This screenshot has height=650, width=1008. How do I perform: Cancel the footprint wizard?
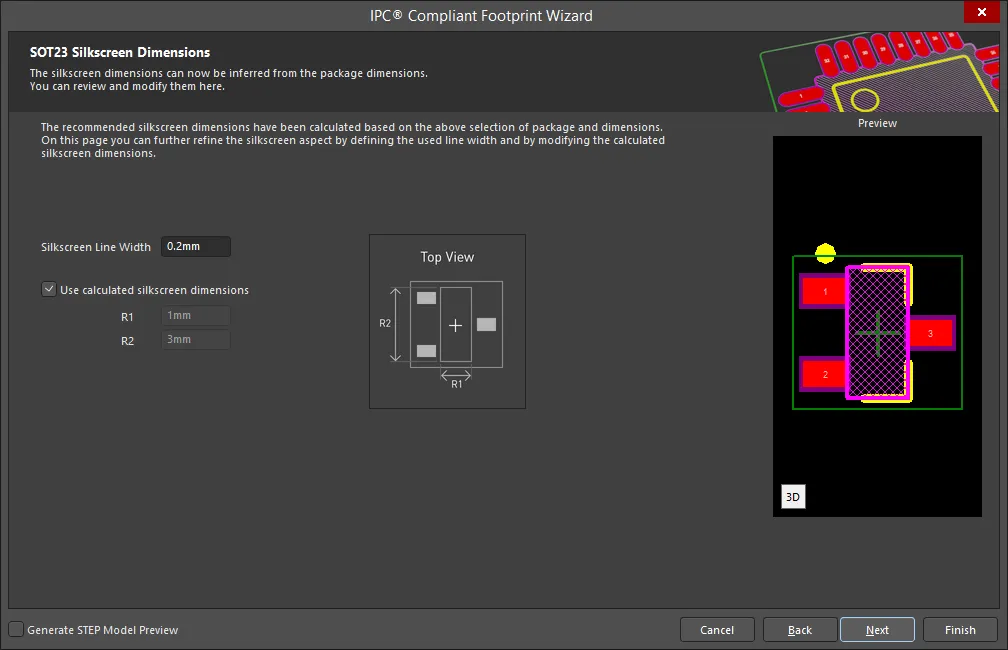click(x=717, y=629)
